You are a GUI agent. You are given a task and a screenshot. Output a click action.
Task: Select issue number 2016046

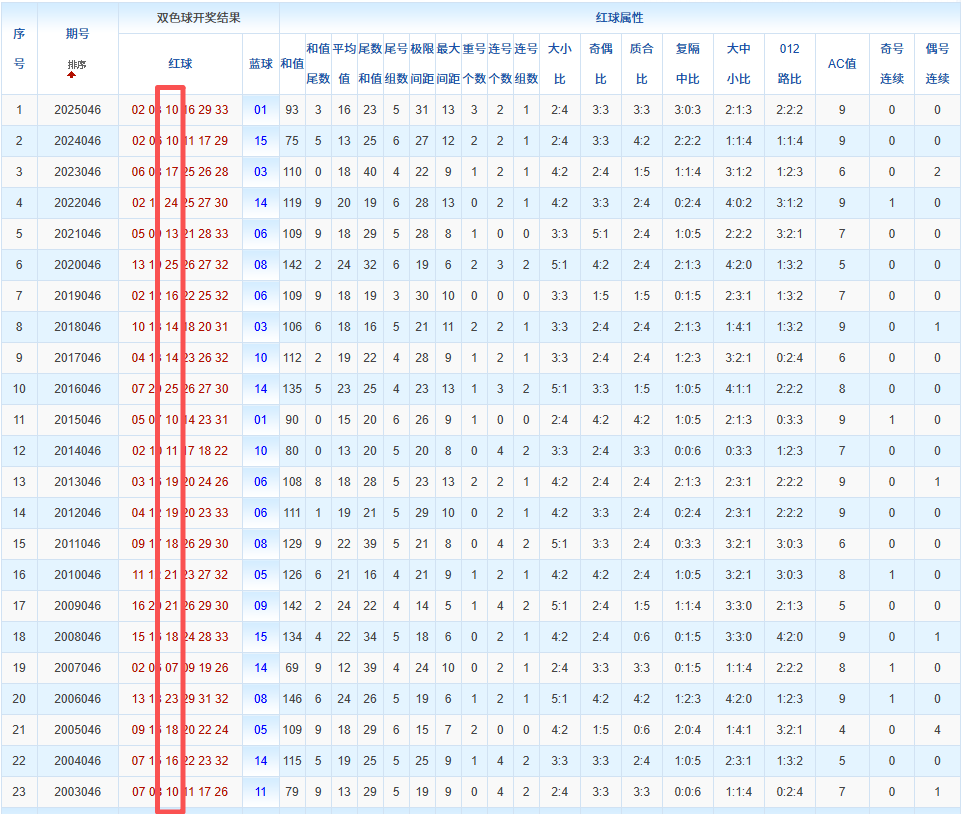click(x=77, y=389)
